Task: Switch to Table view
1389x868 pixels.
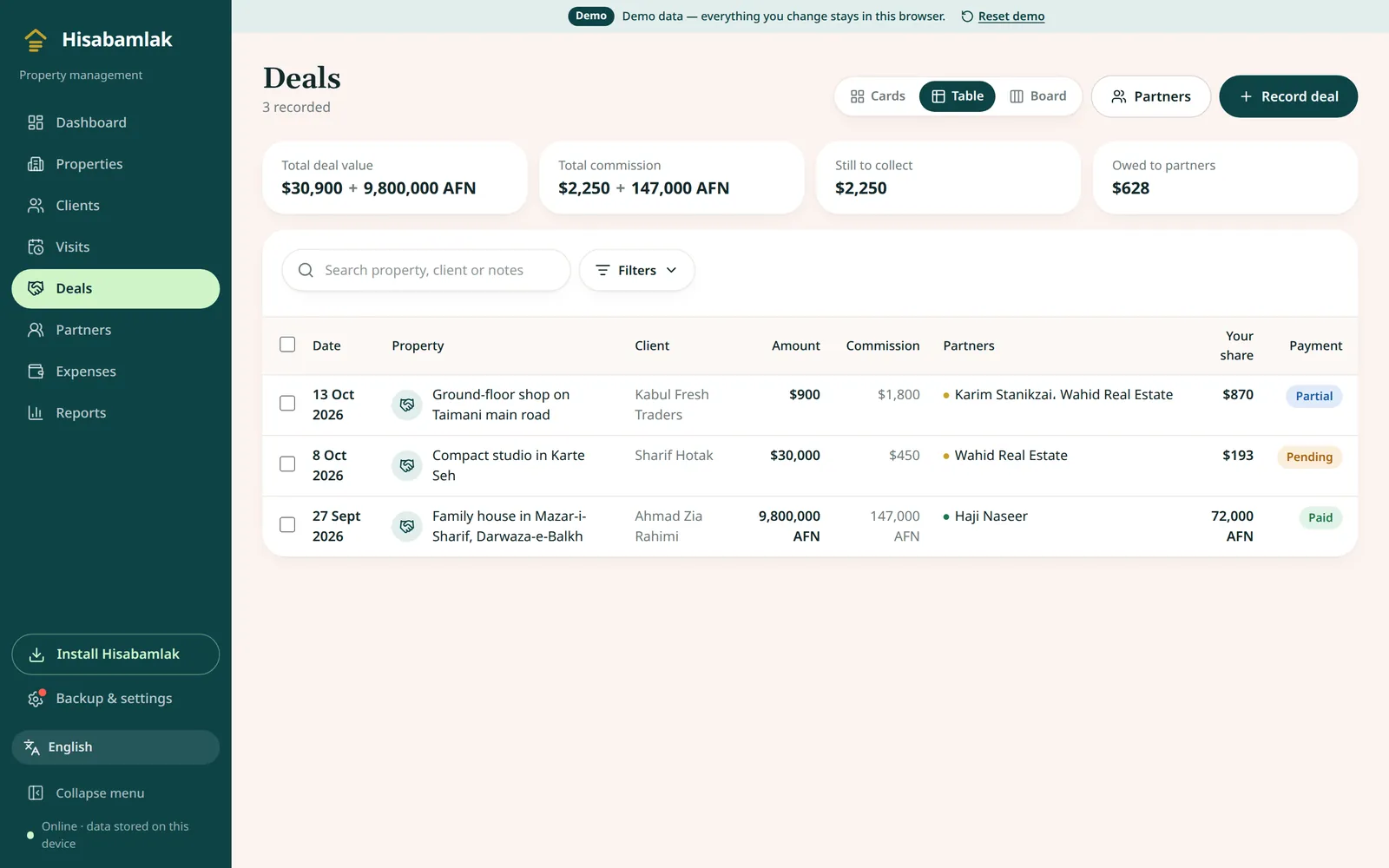Action: (x=958, y=96)
